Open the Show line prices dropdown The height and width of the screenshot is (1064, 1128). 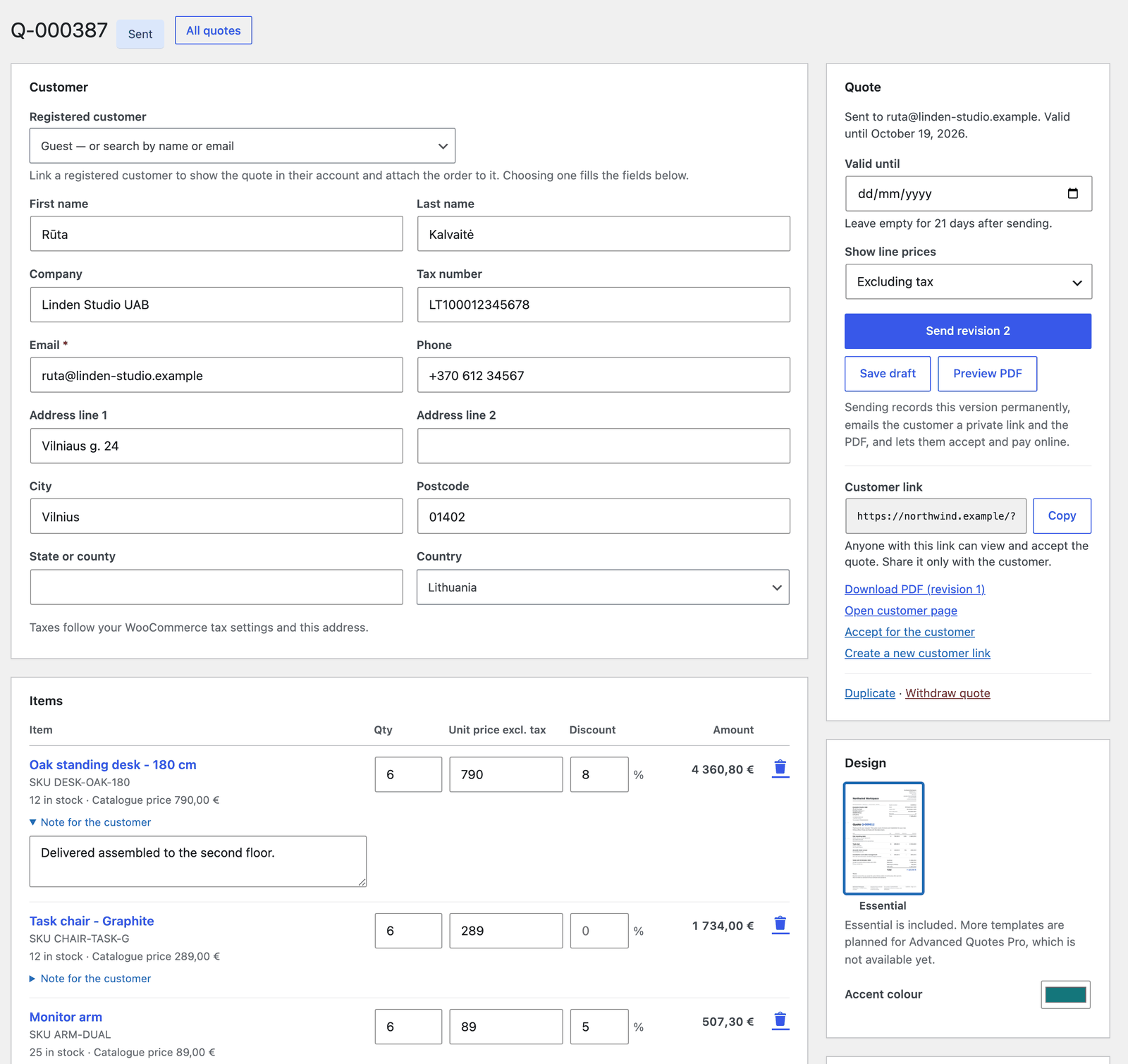pyautogui.click(x=968, y=282)
